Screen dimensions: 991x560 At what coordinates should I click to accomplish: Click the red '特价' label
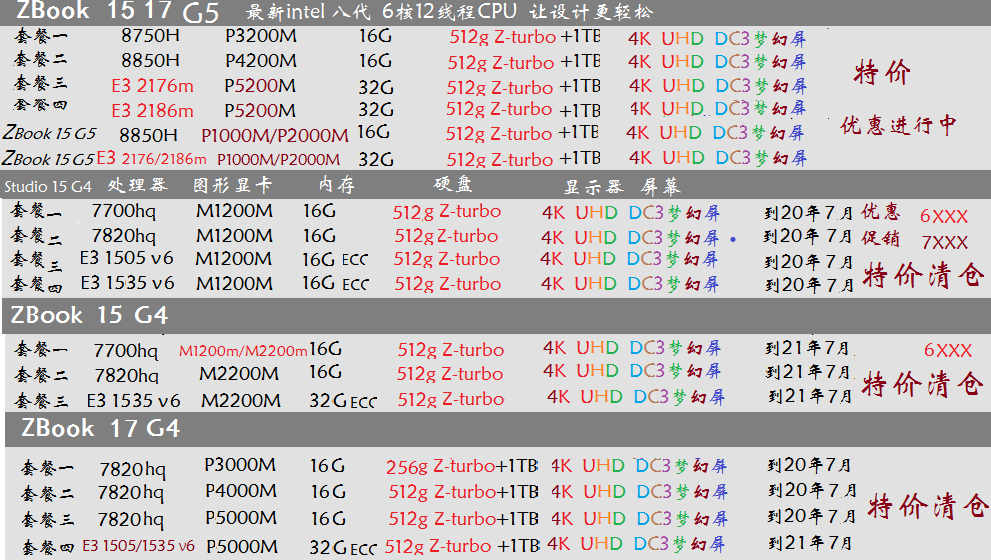click(882, 72)
